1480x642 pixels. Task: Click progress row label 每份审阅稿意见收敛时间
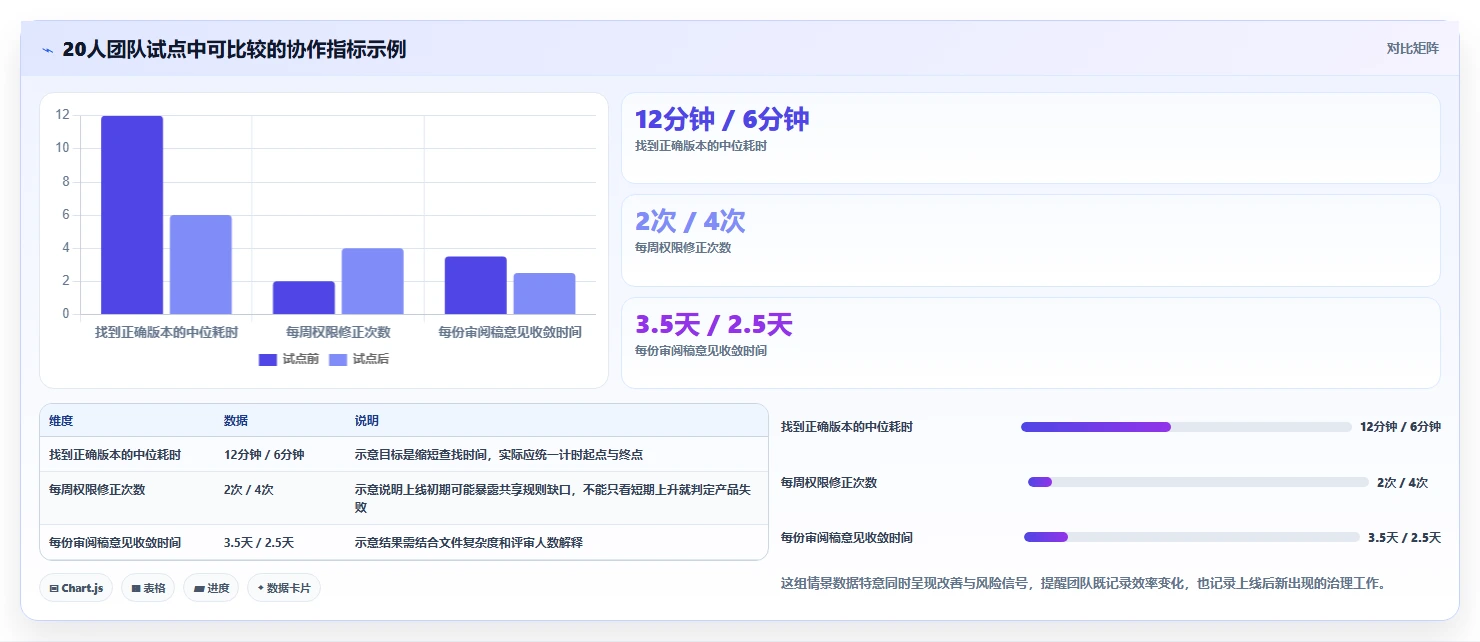coord(847,537)
